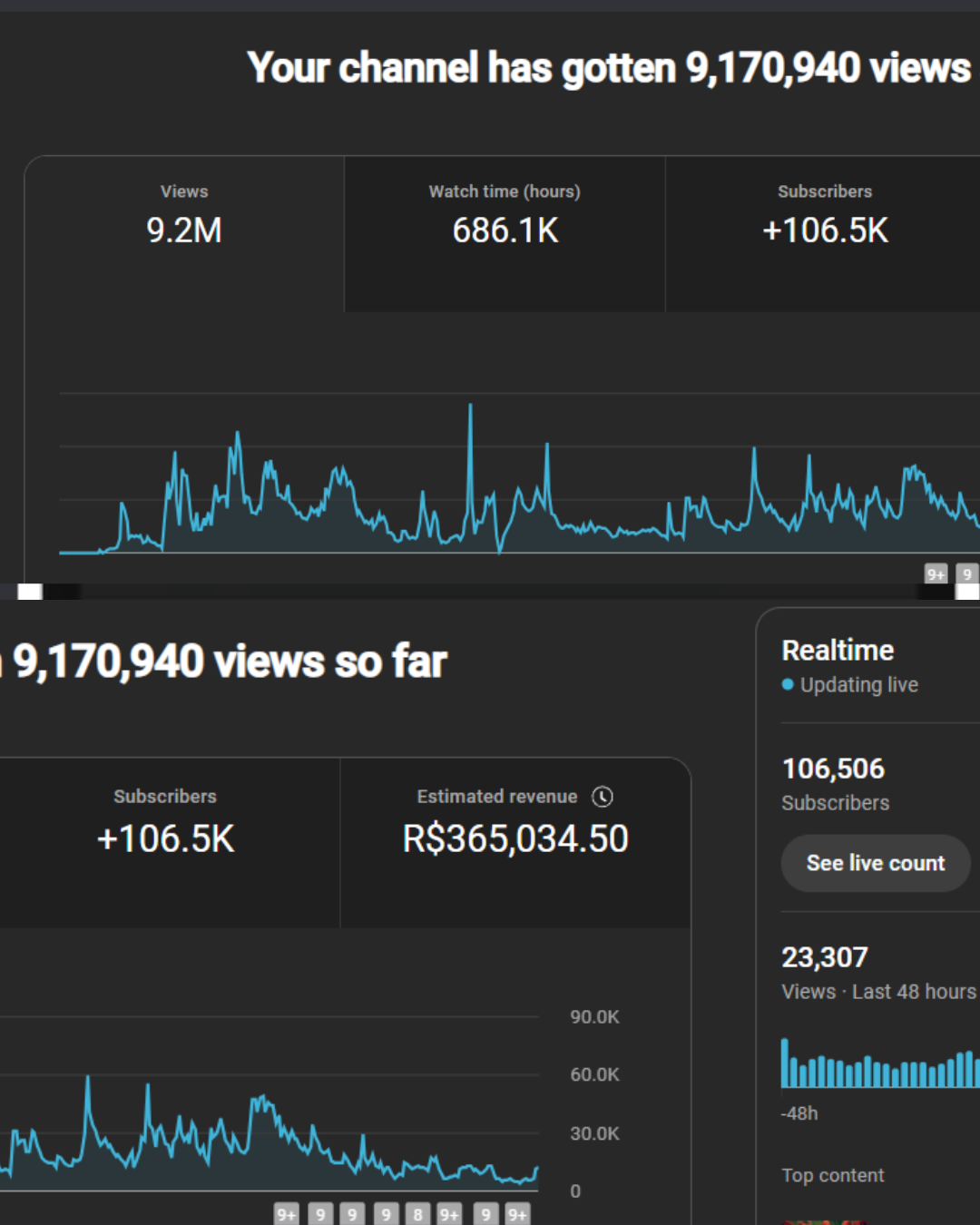This screenshot has width=980, height=1225.
Task: Click the 23,307 views last 48 hours figure
Action: pos(825,957)
